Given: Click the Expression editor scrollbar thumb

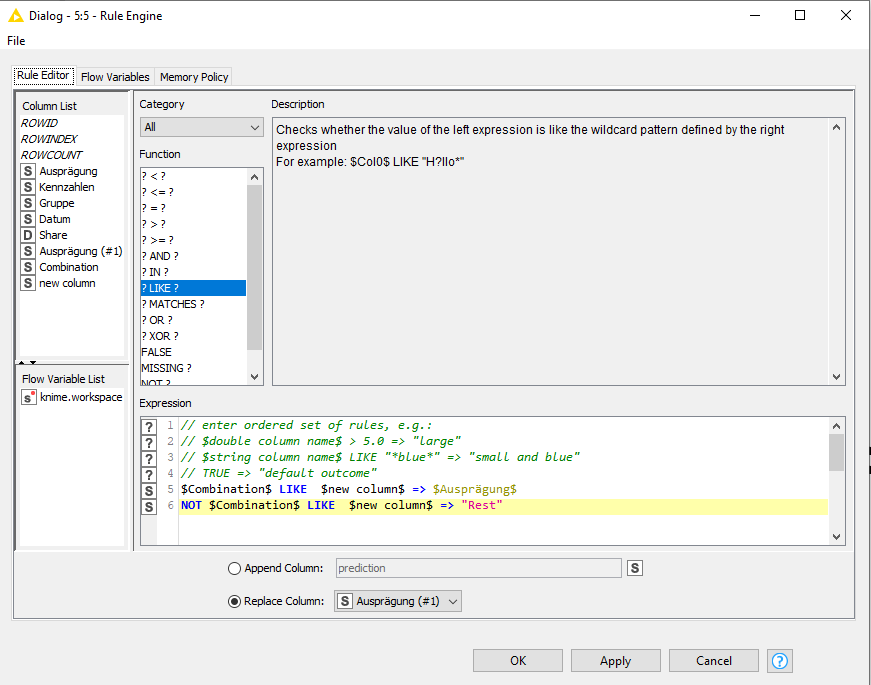Looking at the screenshot, I should click(x=837, y=452).
